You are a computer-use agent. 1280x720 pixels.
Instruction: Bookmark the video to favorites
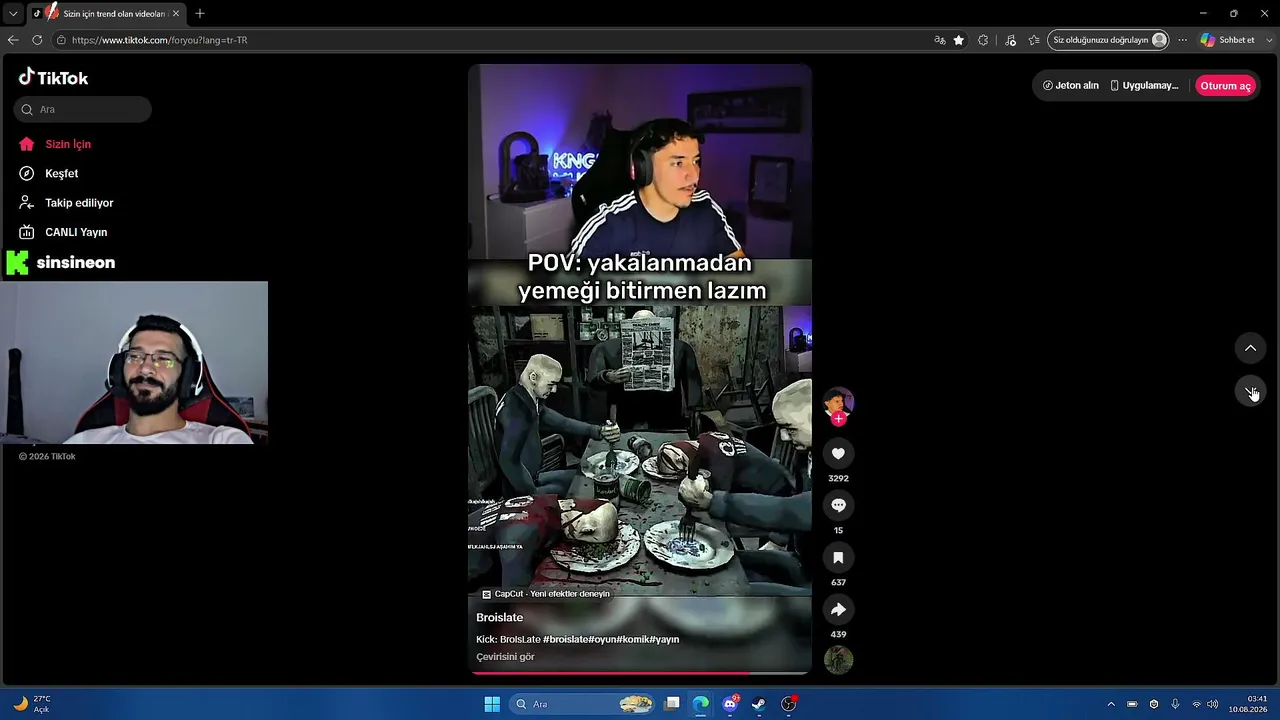coord(838,557)
